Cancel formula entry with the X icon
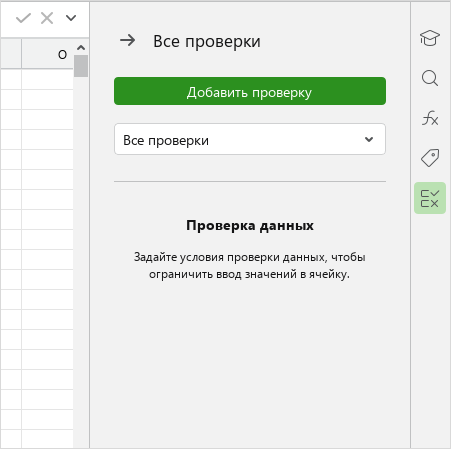The width and height of the screenshot is (451, 449). [x=47, y=18]
